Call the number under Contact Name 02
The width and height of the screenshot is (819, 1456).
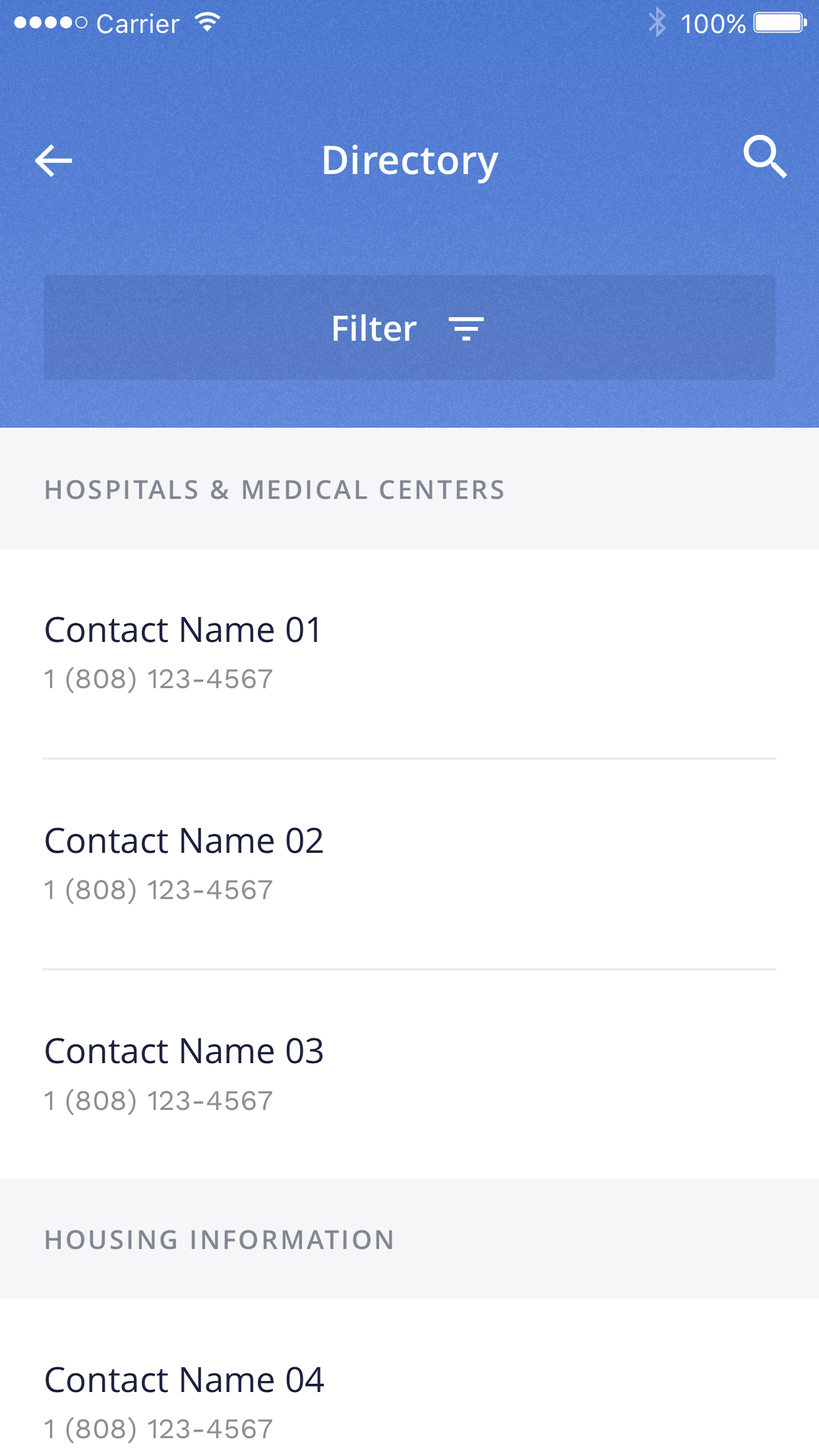coord(158,890)
